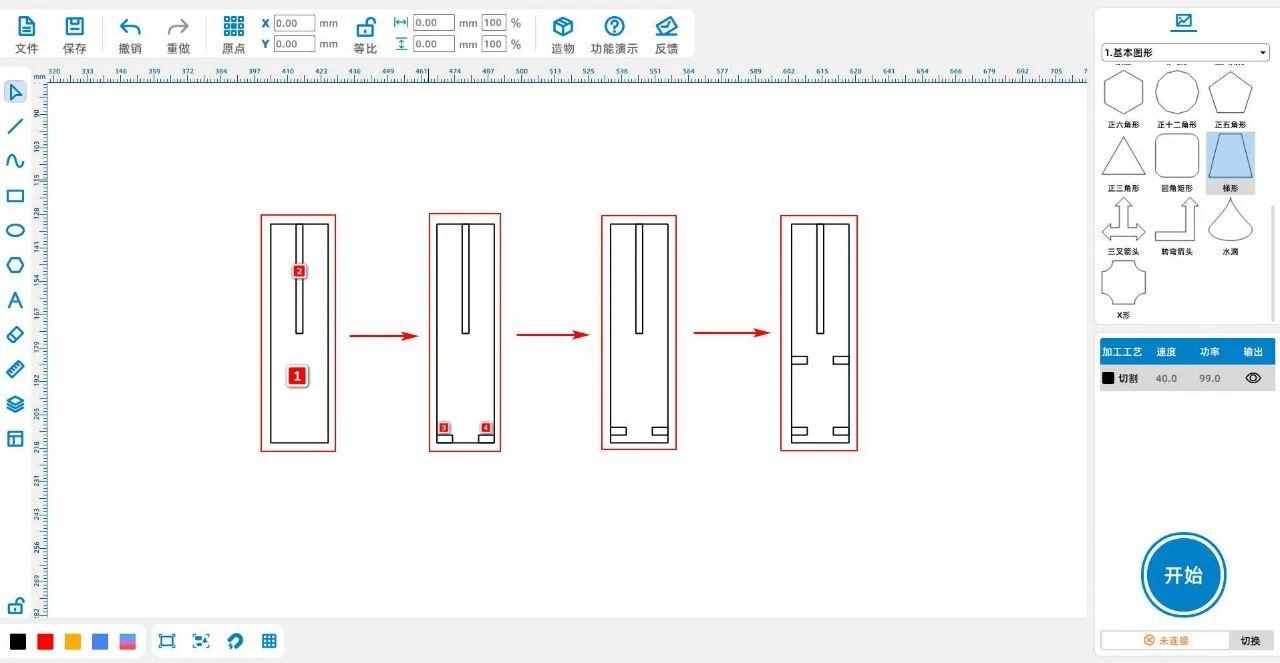Pick the ellipse shape tool
The image size is (1280, 663).
[x=15, y=230]
